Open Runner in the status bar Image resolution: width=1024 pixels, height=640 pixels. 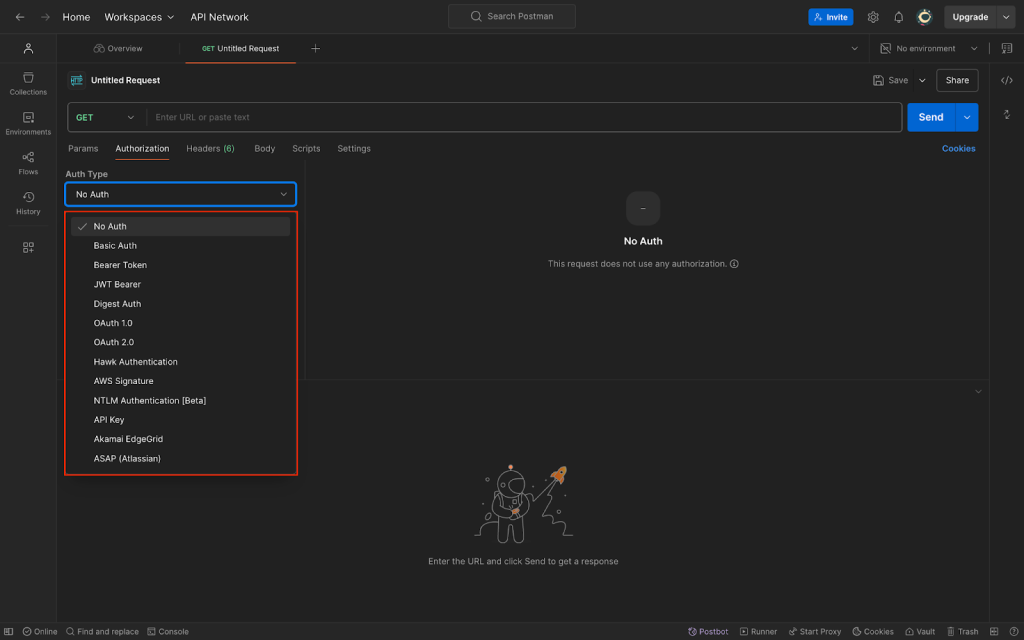[x=758, y=632]
